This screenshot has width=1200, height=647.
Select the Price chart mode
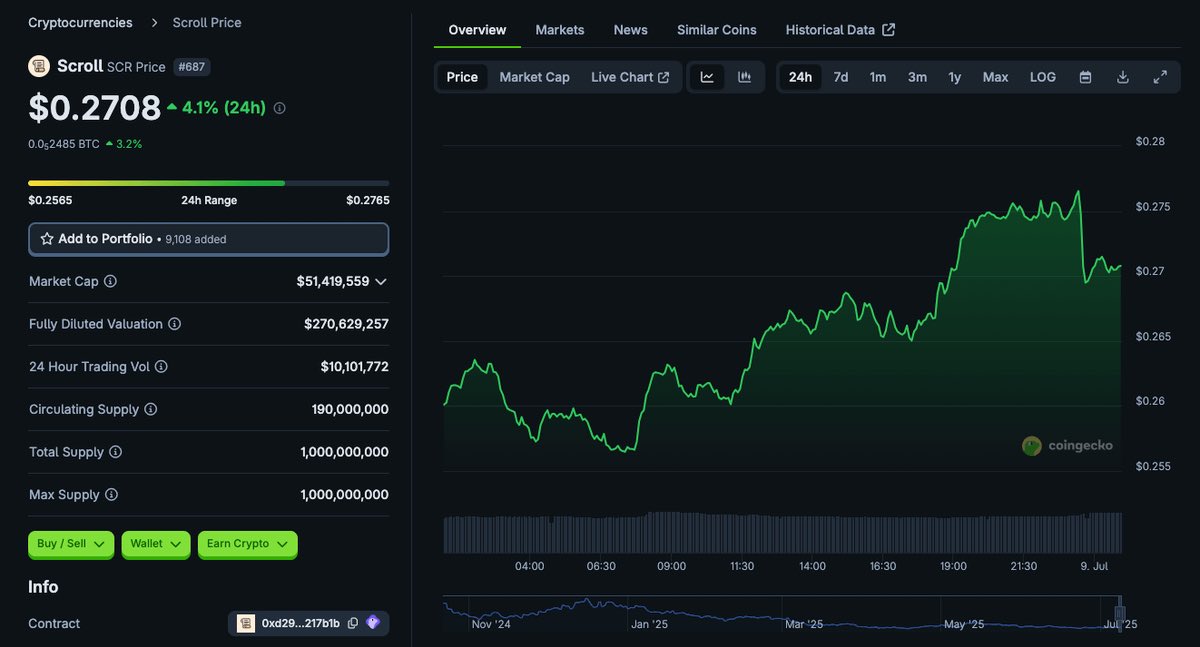(462, 77)
